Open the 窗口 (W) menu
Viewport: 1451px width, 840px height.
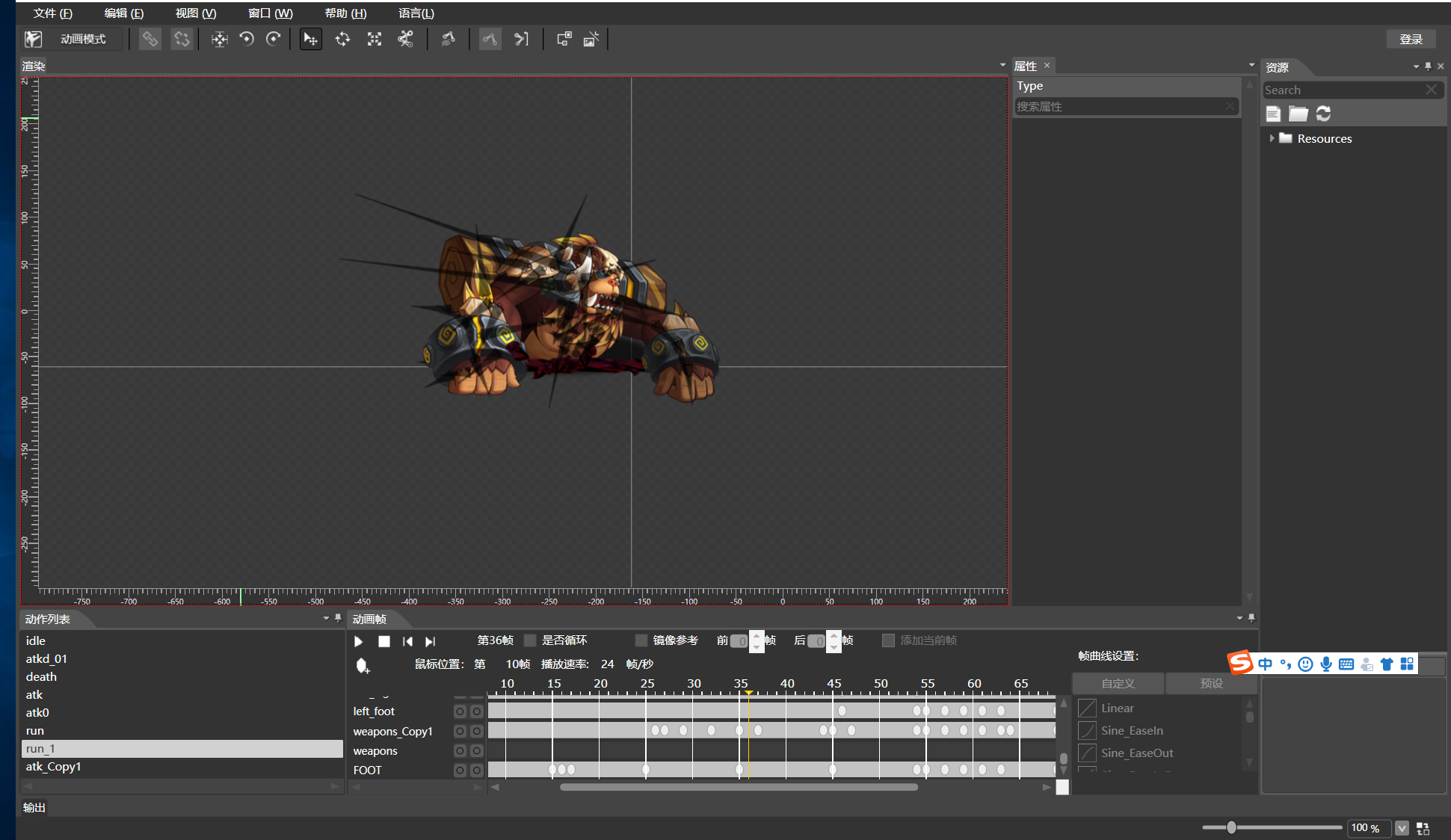(271, 13)
